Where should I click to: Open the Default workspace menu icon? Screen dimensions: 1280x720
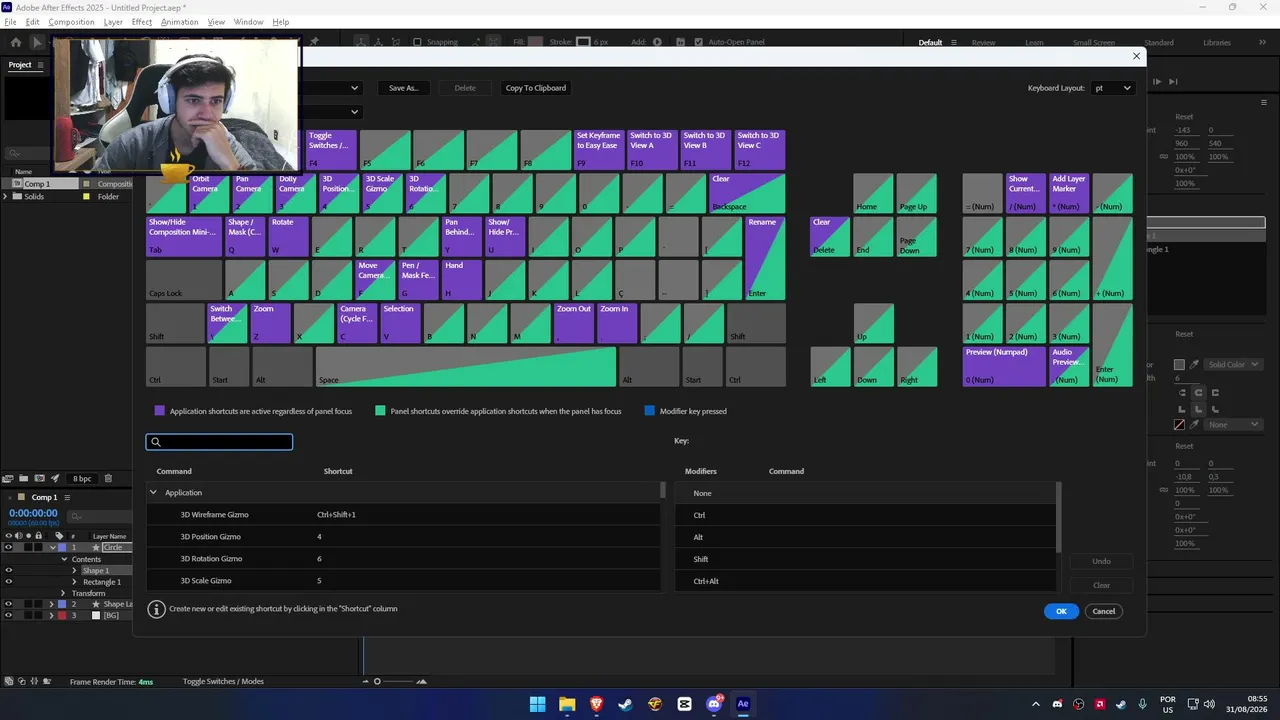click(x=954, y=43)
